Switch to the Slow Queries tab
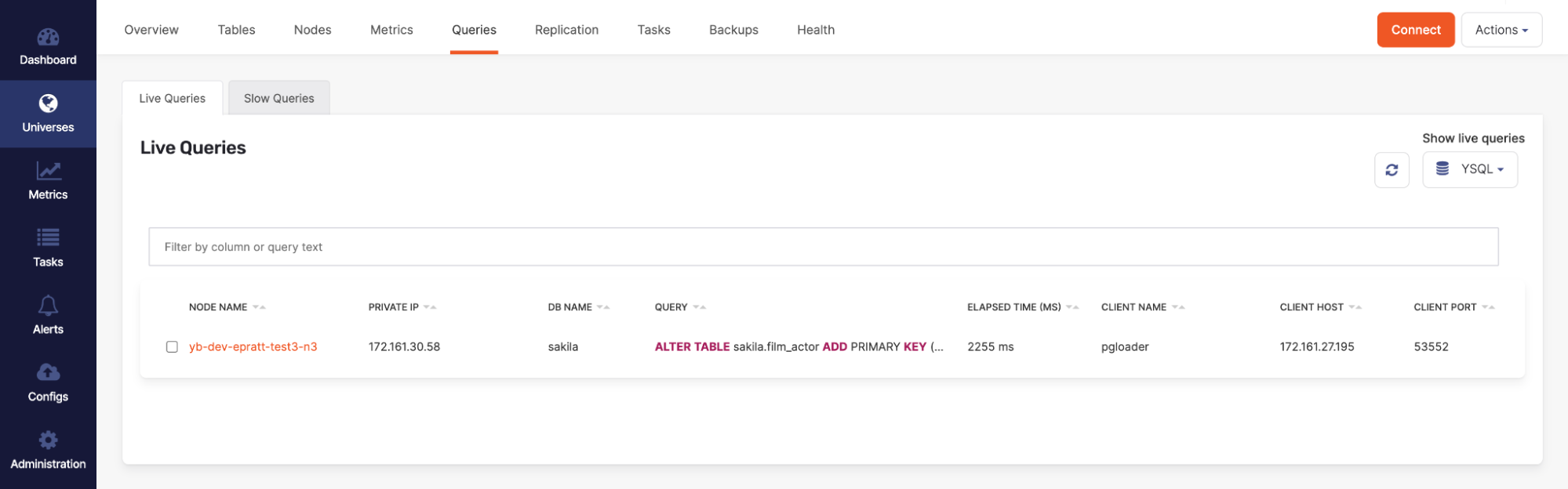This screenshot has width=1568, height=489. pos(278,99)
